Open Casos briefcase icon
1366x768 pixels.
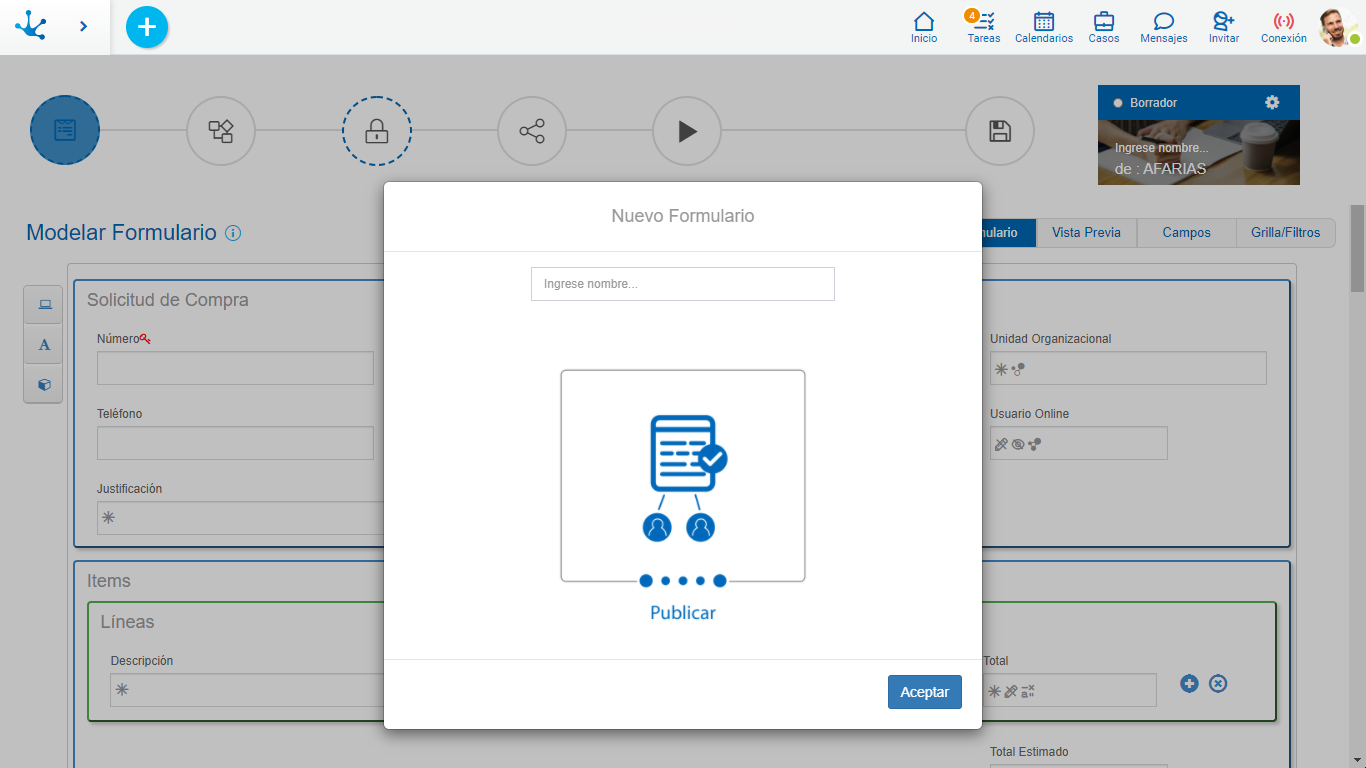1104,27
